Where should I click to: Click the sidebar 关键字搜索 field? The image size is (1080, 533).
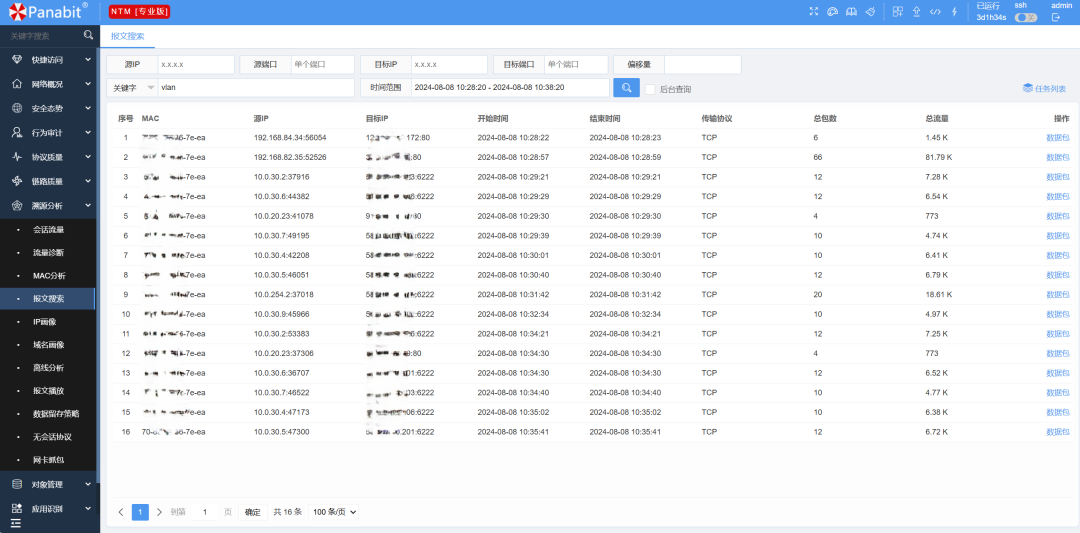[x=43, y=35]
